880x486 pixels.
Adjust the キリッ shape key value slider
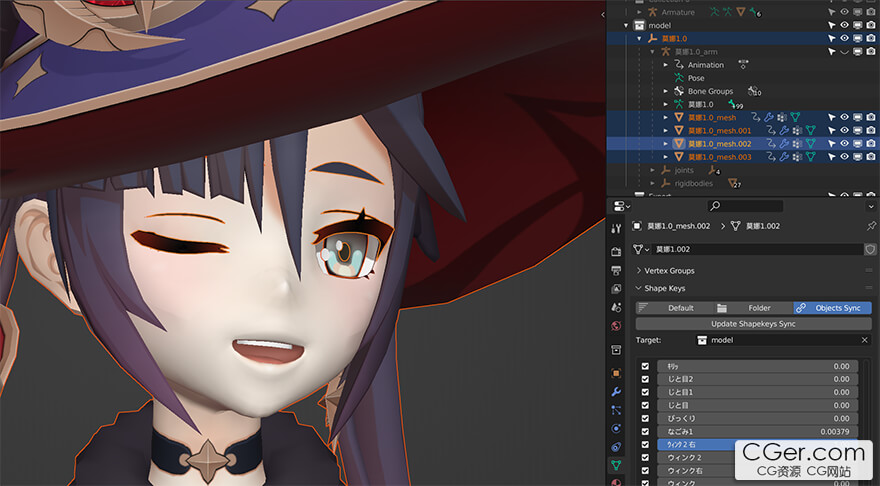(x=757, y=366)
